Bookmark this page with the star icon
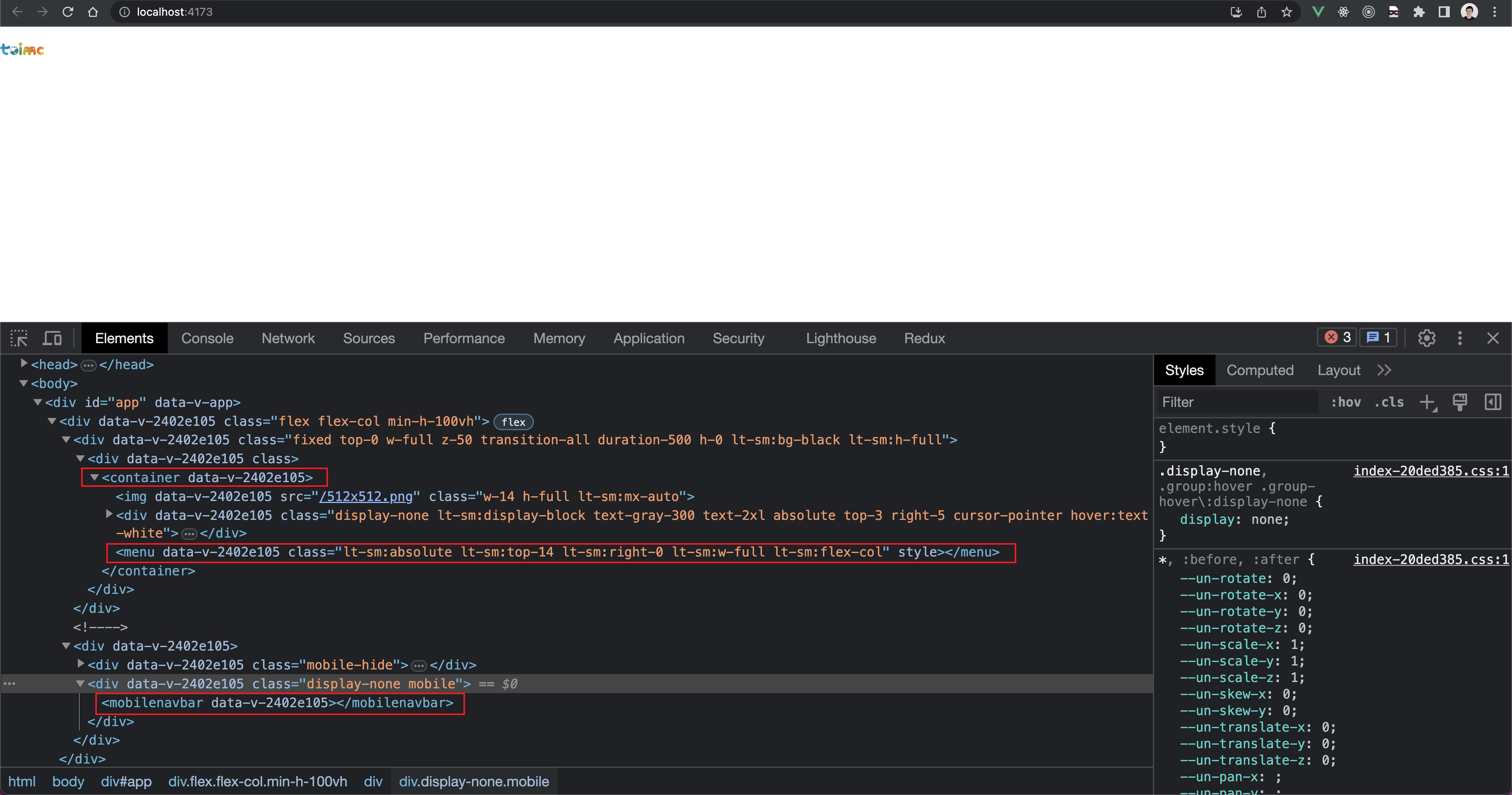The width and height of the screenshot is (1512, 795). tap(1287, 12)
